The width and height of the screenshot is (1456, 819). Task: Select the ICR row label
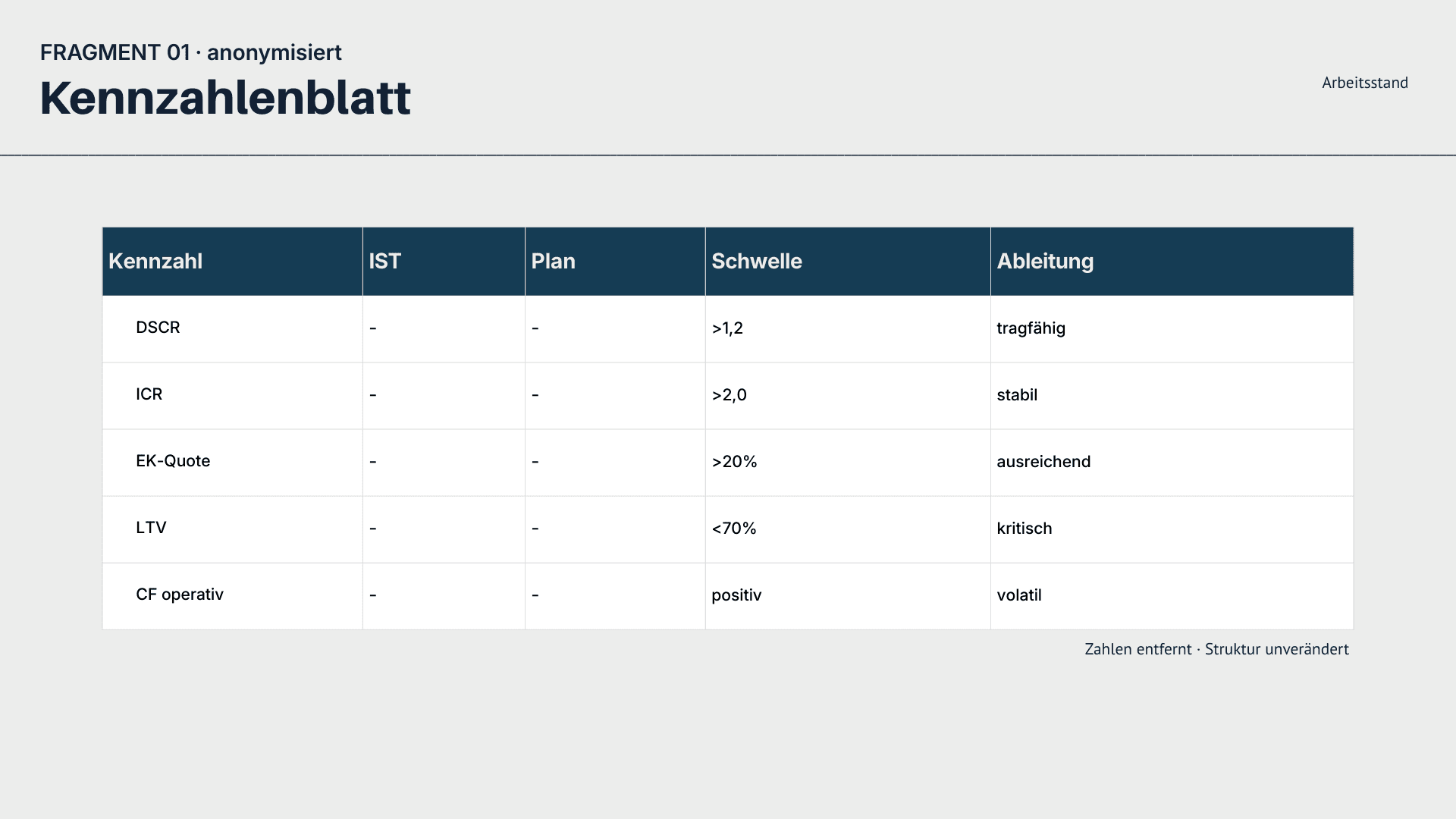[x=149, y=394]
